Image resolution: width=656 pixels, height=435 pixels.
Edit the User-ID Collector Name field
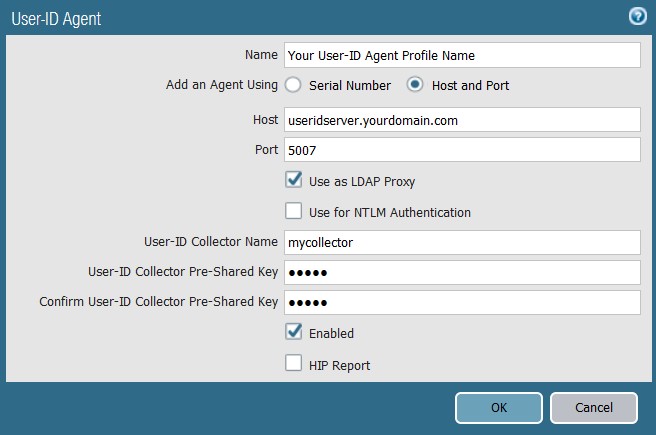point(461,242)
